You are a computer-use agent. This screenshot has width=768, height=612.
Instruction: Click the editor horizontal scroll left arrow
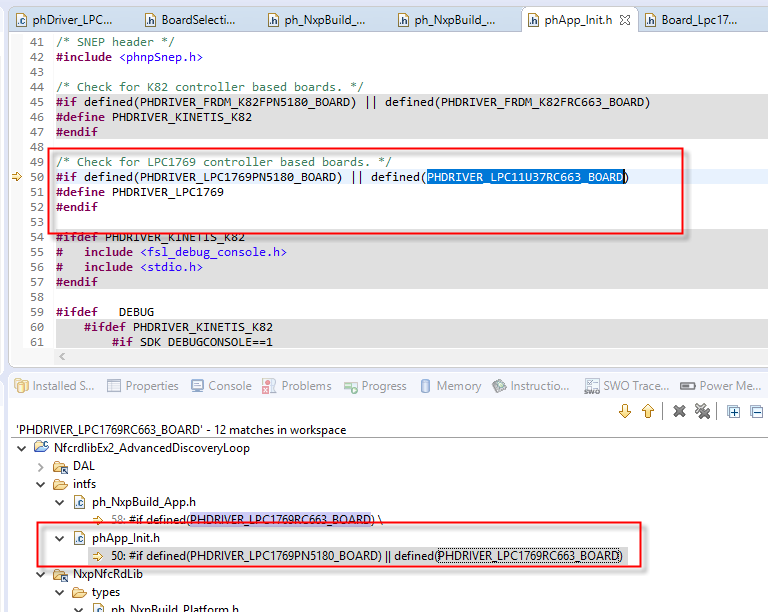[62, 356]
